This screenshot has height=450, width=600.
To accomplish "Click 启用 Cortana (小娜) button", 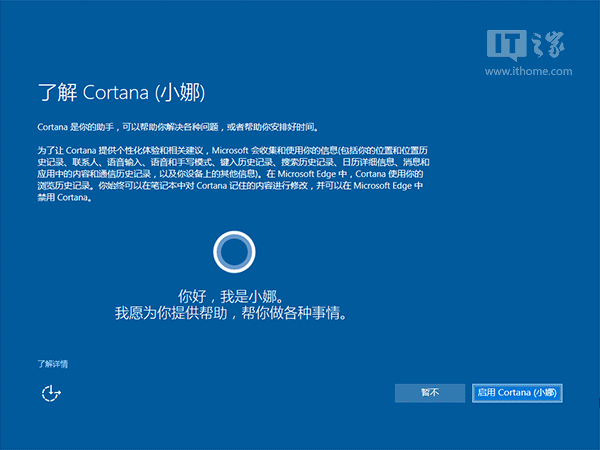I will click(517, 393).
